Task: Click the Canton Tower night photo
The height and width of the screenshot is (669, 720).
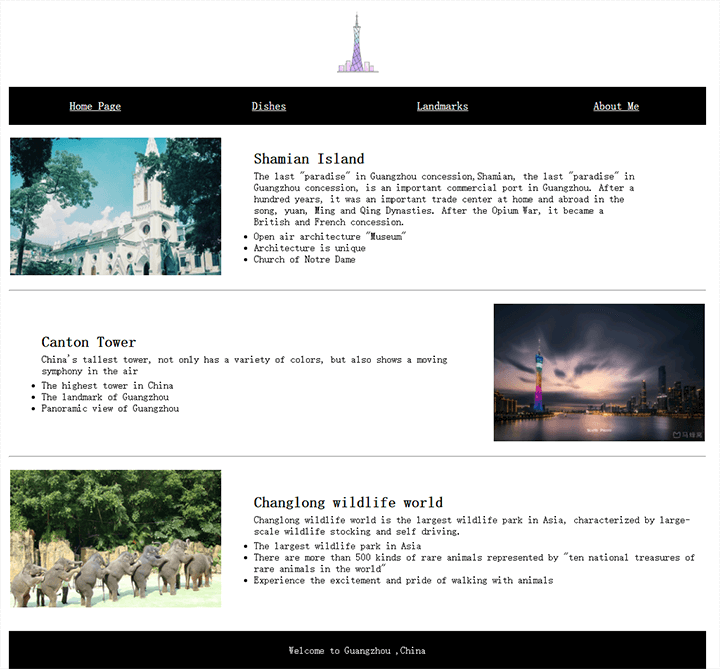Action: [x=598, y=372]
